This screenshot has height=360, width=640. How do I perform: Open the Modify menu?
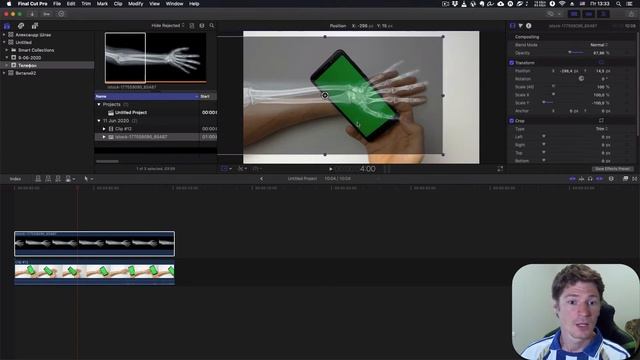136,4
